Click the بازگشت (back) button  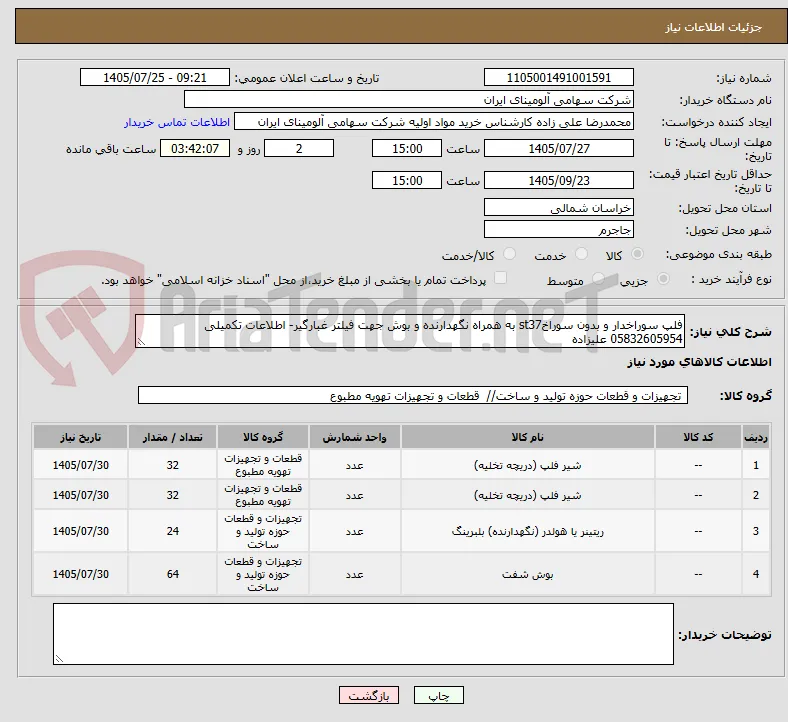(x=369, y=695)
